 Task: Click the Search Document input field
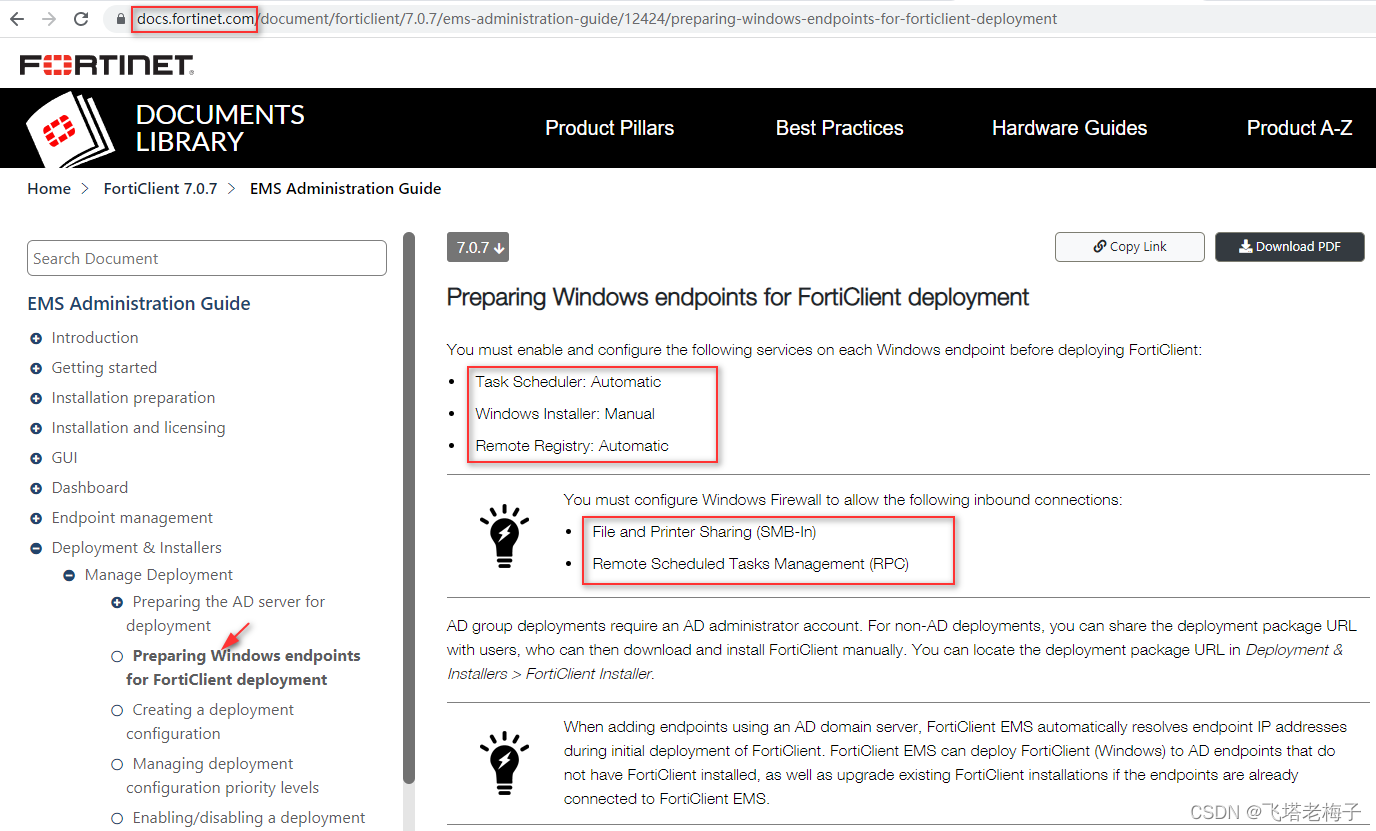click(x=207, y=258)
